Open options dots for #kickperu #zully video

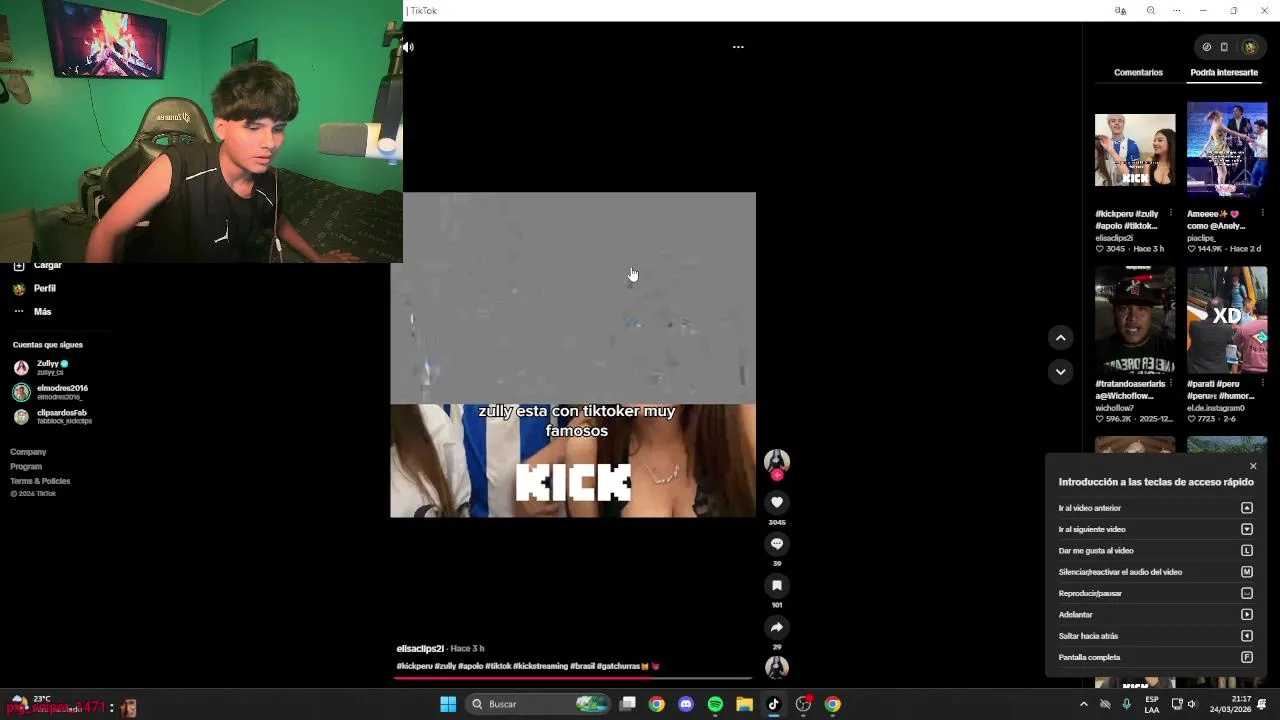click(x=1171, y=213)
